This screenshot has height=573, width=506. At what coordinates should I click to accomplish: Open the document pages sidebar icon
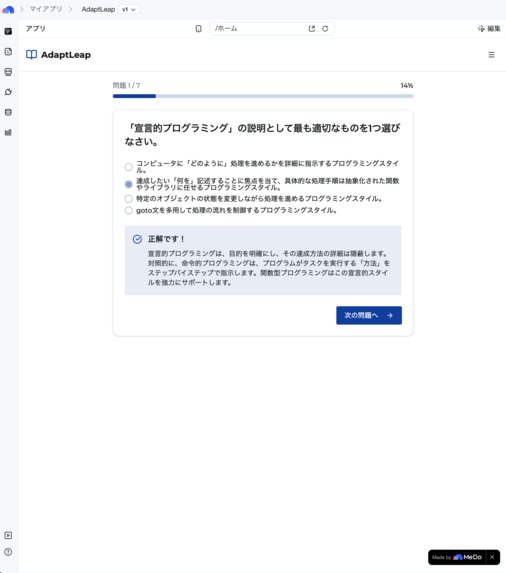[x=8, y=52]
